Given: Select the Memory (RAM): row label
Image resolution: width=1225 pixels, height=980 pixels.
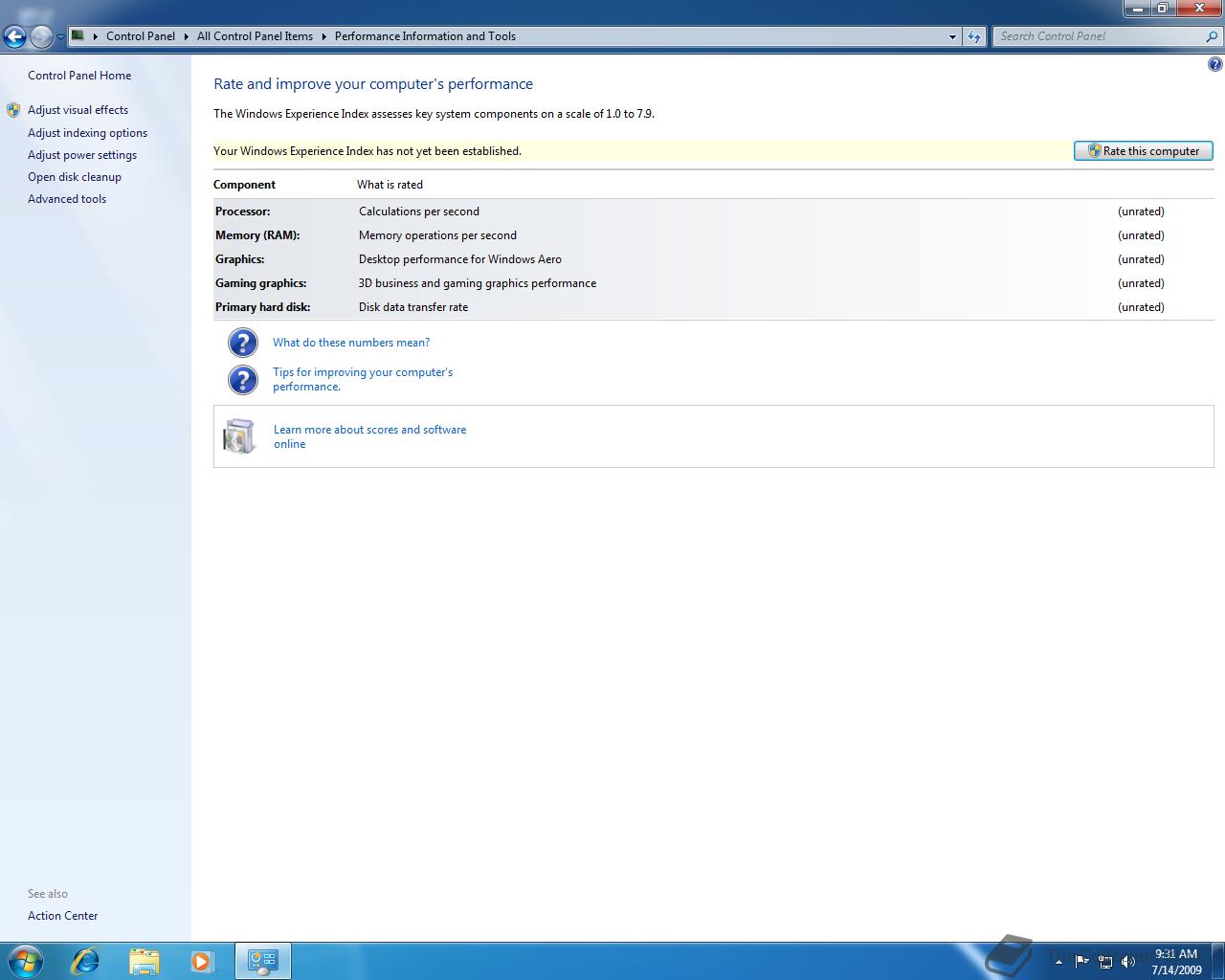Looking at the screenshot, I should click(x=257, y=235).
